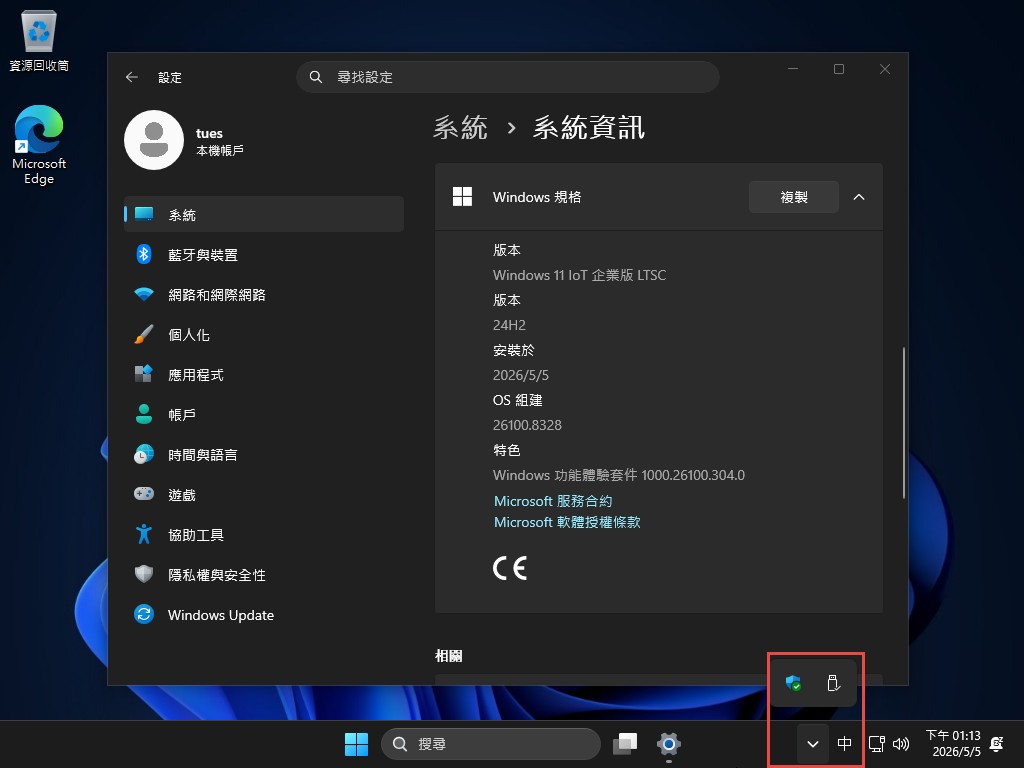This screenshot has height=768, width=1024.
Task: Open Microsoft 服務合約 link
Action: [553, 501]
